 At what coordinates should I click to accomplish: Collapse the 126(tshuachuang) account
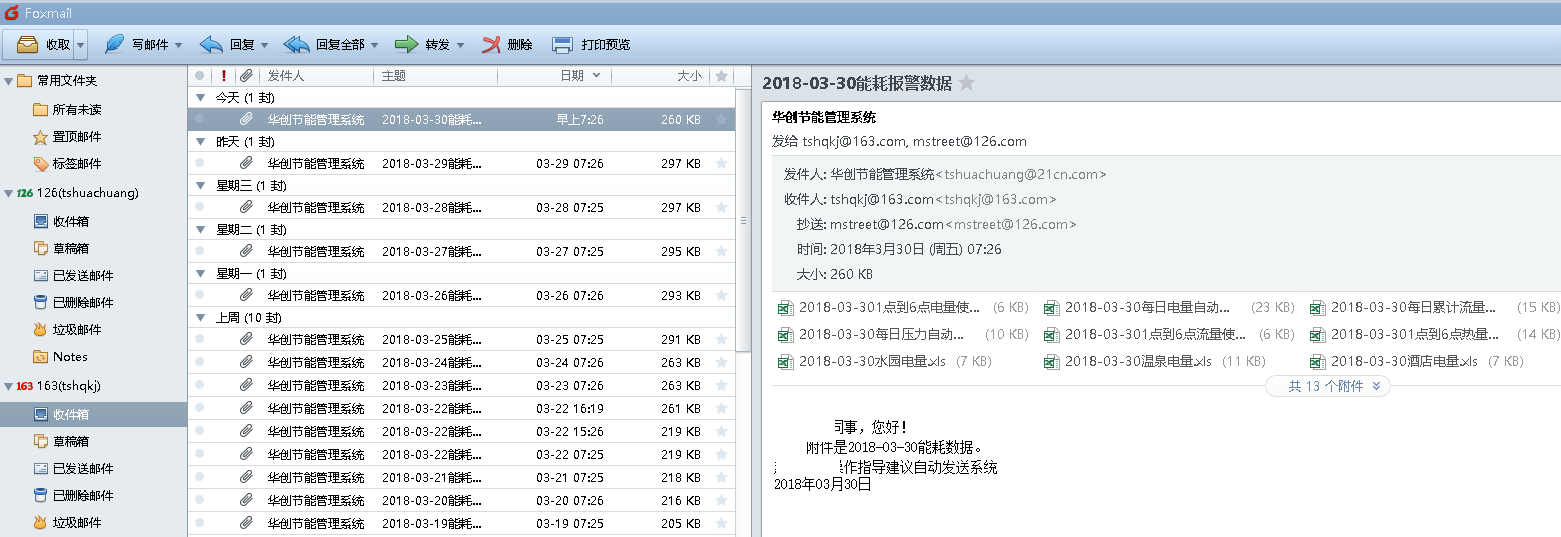point(8,192)
